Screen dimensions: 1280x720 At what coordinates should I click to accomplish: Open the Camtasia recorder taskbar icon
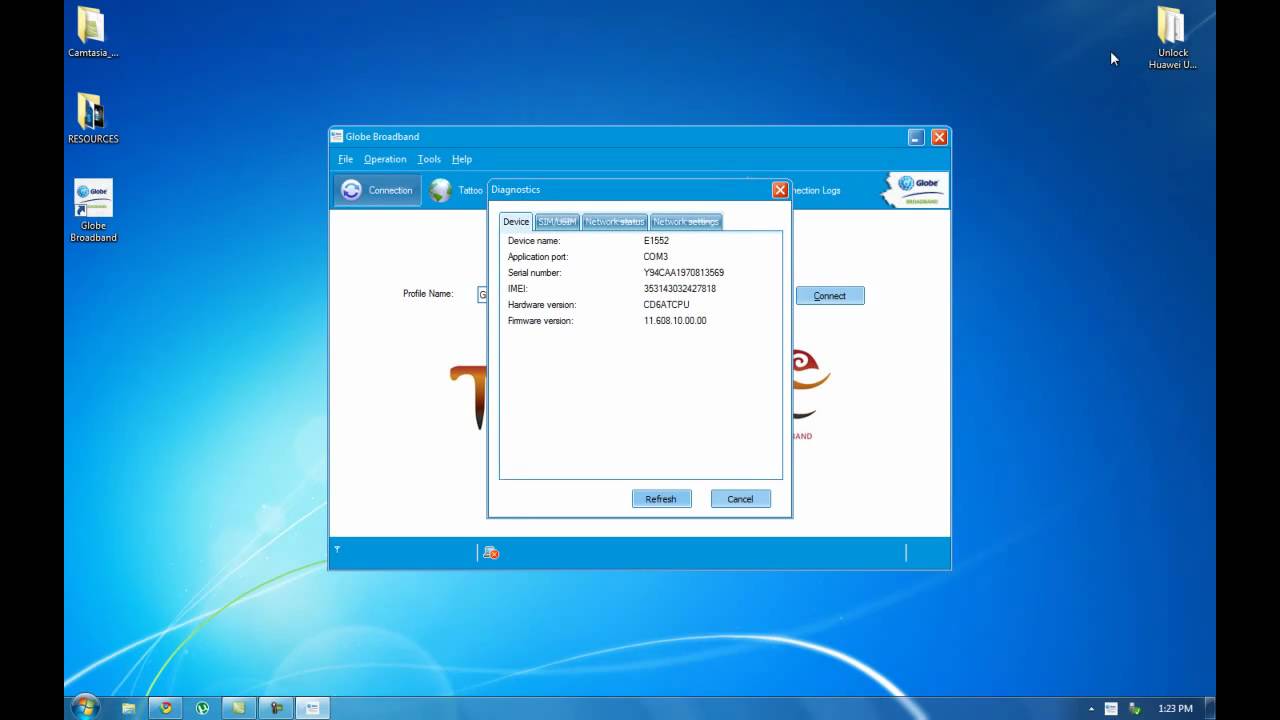275,708
